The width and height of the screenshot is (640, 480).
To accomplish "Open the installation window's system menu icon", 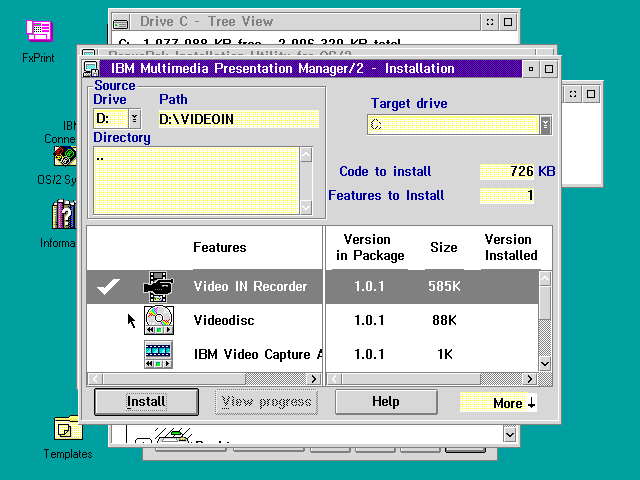I will point(91,69).
